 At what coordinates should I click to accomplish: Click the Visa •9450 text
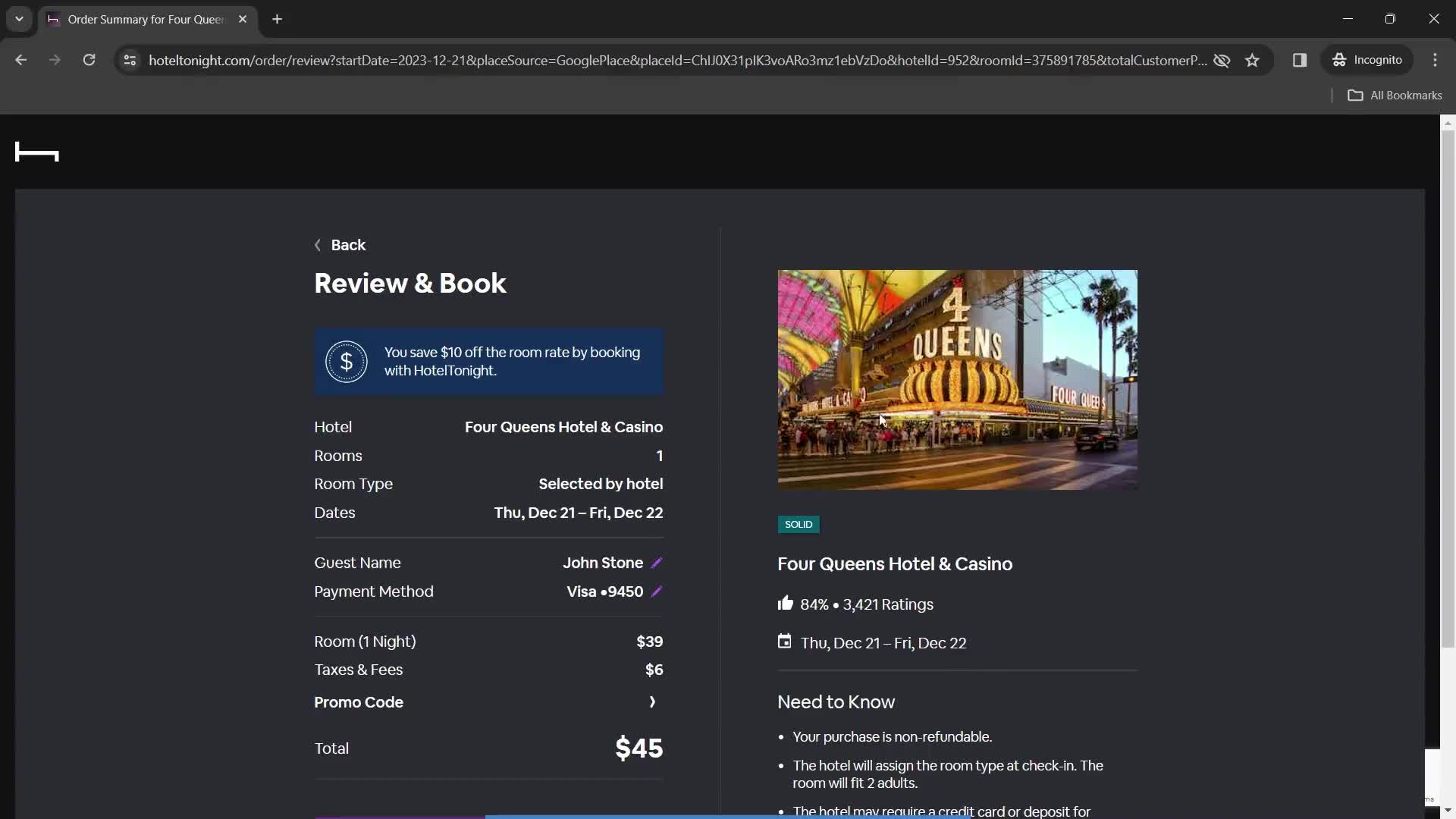605,591
